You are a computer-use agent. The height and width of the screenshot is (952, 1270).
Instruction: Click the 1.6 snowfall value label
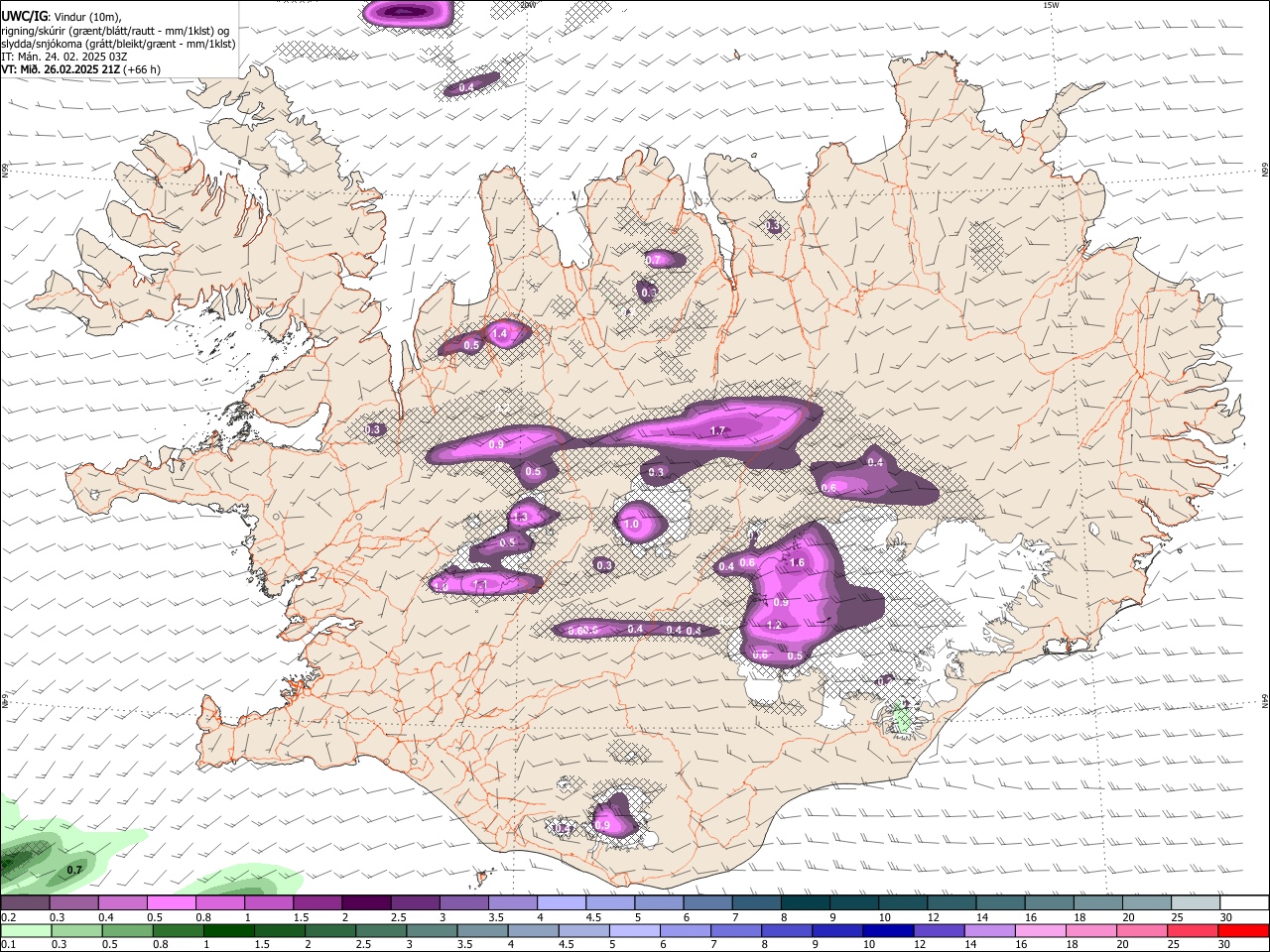[x=797, y=562]
